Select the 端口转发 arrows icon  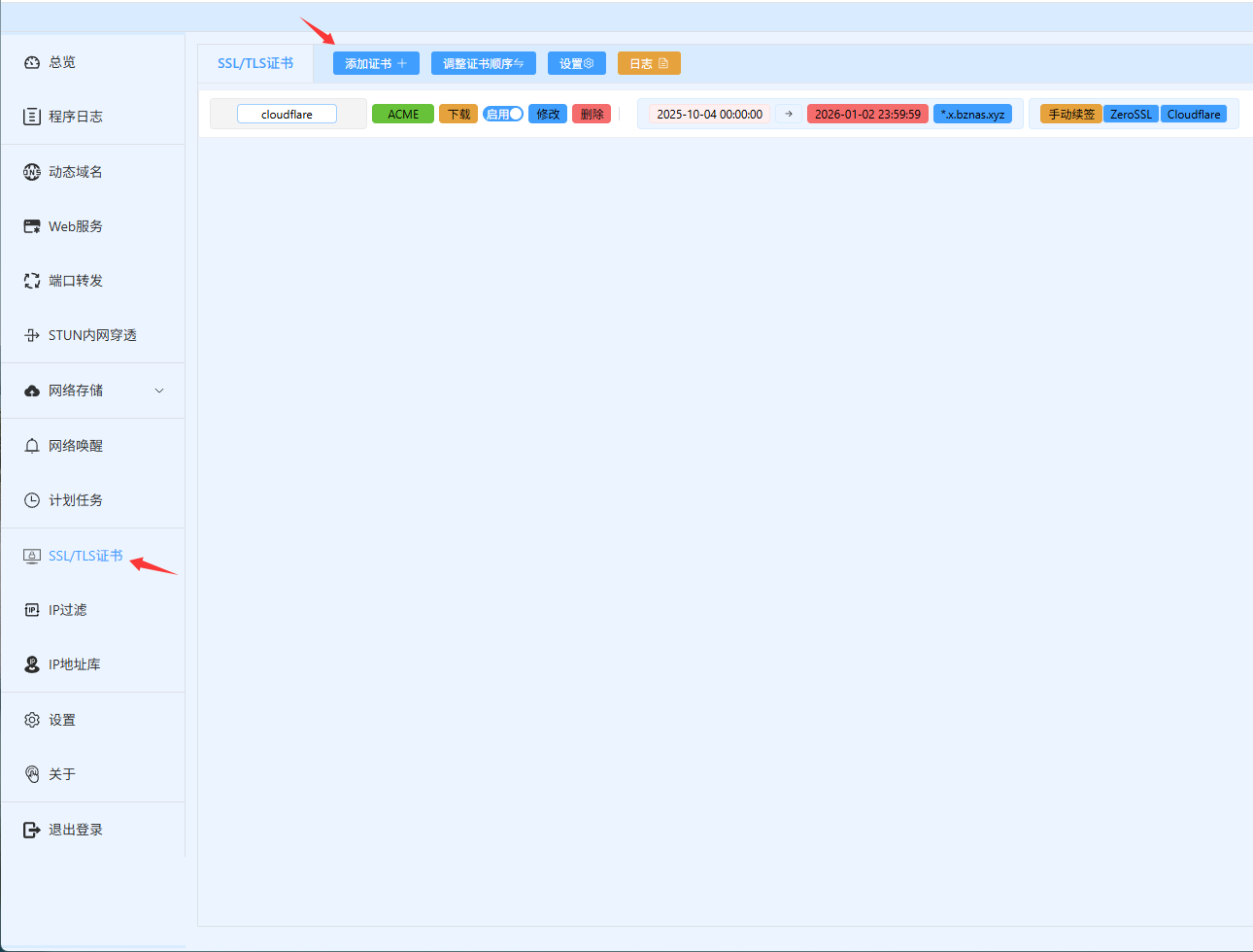[x=32, y=281]
